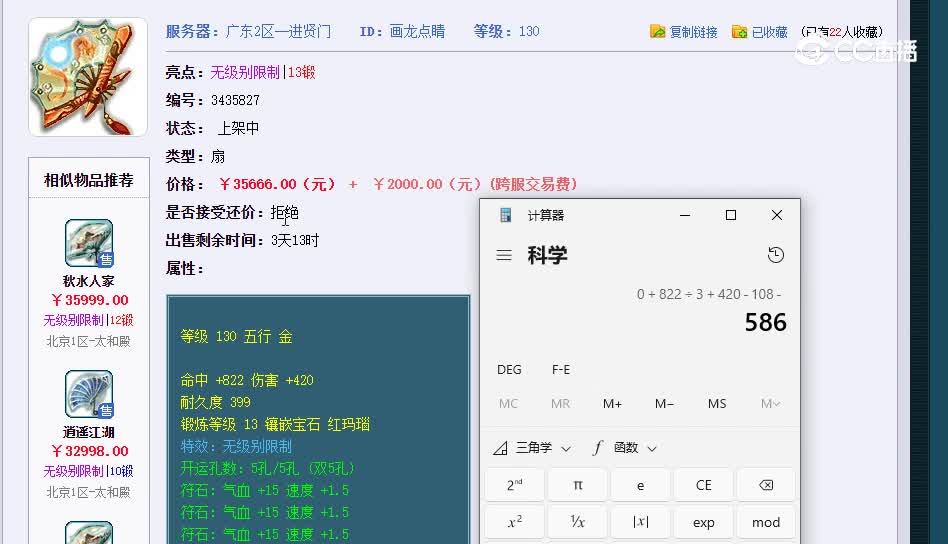Viewport: 948px width, 544px height.
Task: Open the trigonometry (三角学) dropdown
Action: click(532, 448)
